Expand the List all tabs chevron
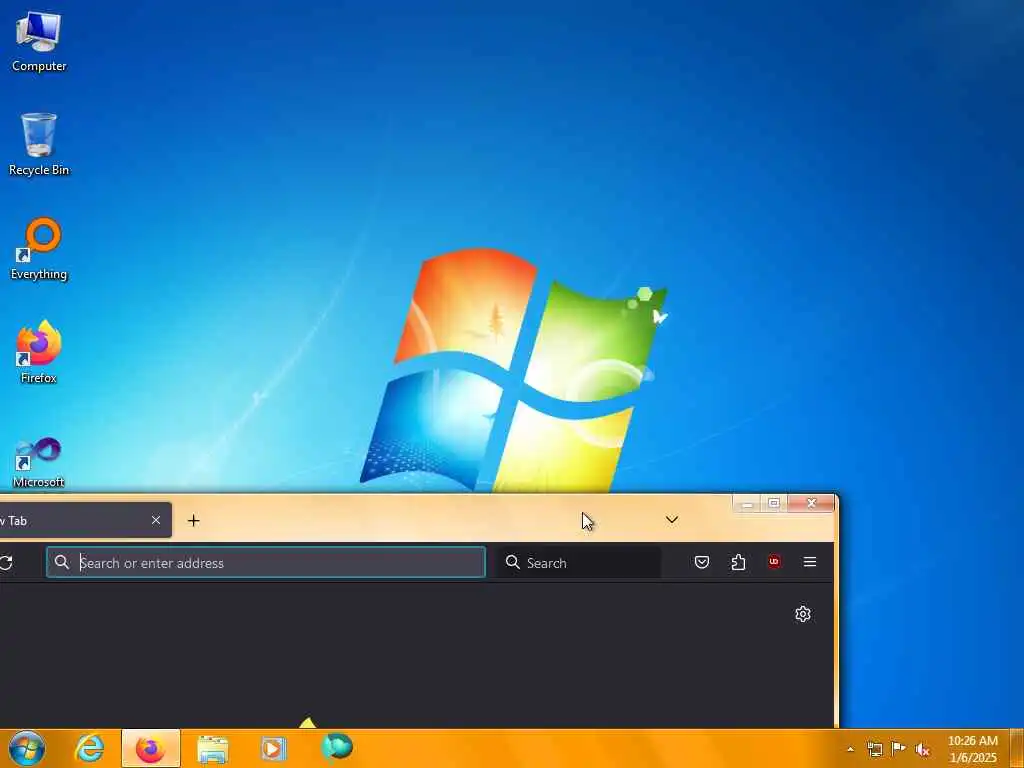1024x768 pixels. [x=672, y=520]
